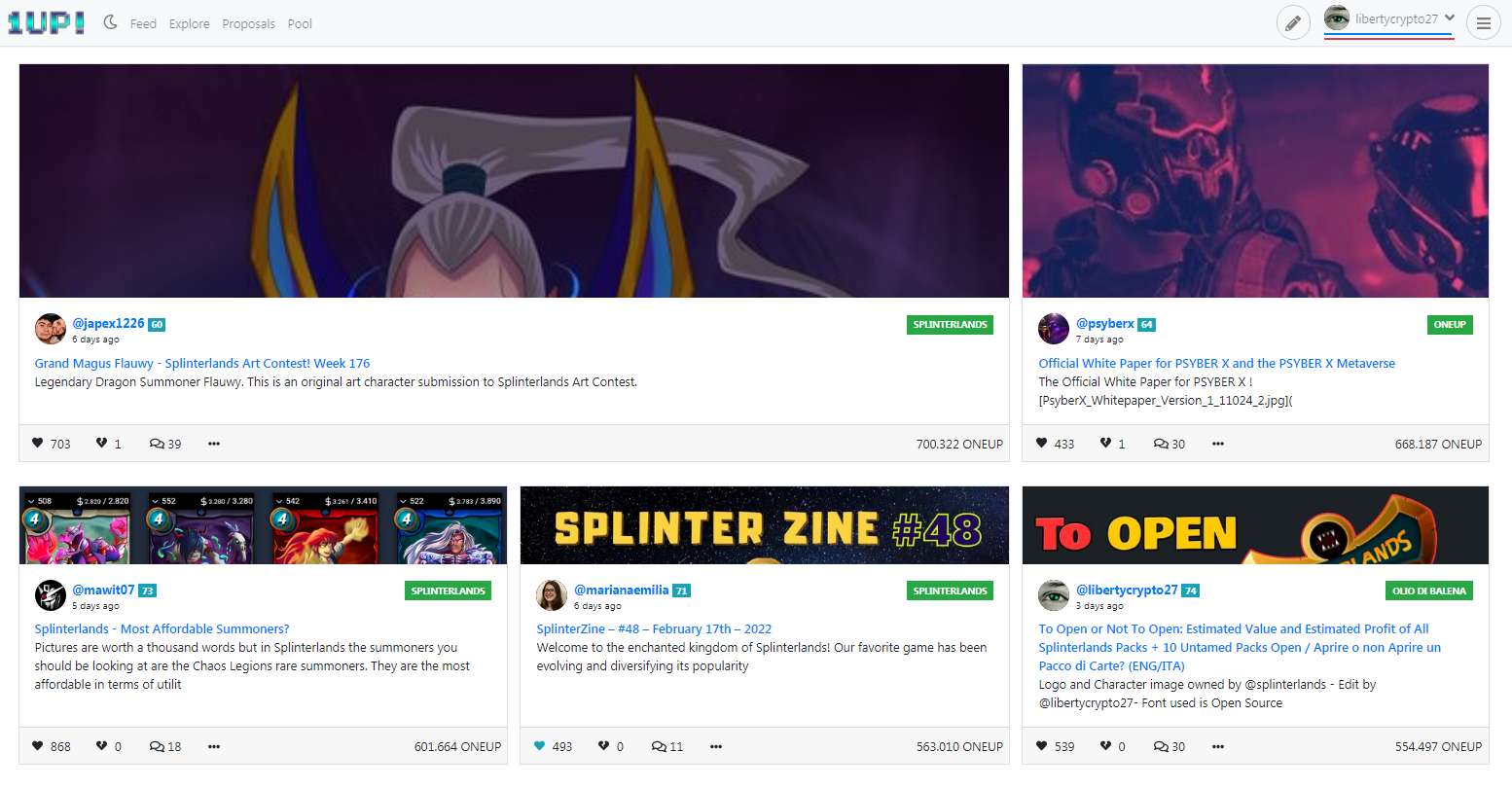Toggle dark mode moon icon
Image resolution: width=1512 pixels, height=788 pixels.
[x=110, y=22]
